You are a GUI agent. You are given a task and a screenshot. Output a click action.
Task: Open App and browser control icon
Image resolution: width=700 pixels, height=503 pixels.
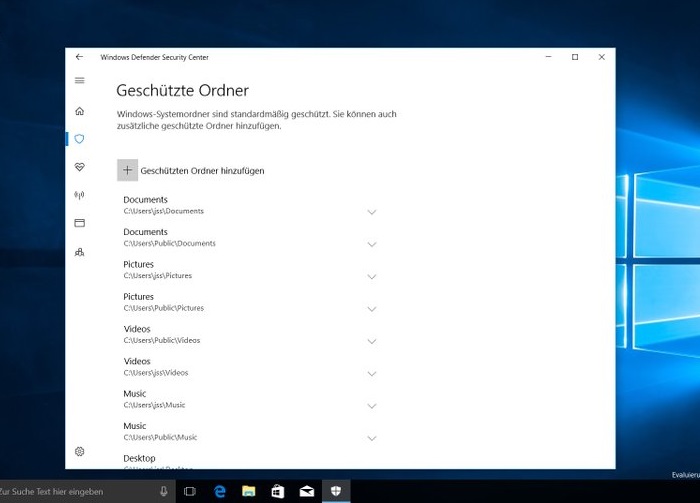tap(79, 223)
